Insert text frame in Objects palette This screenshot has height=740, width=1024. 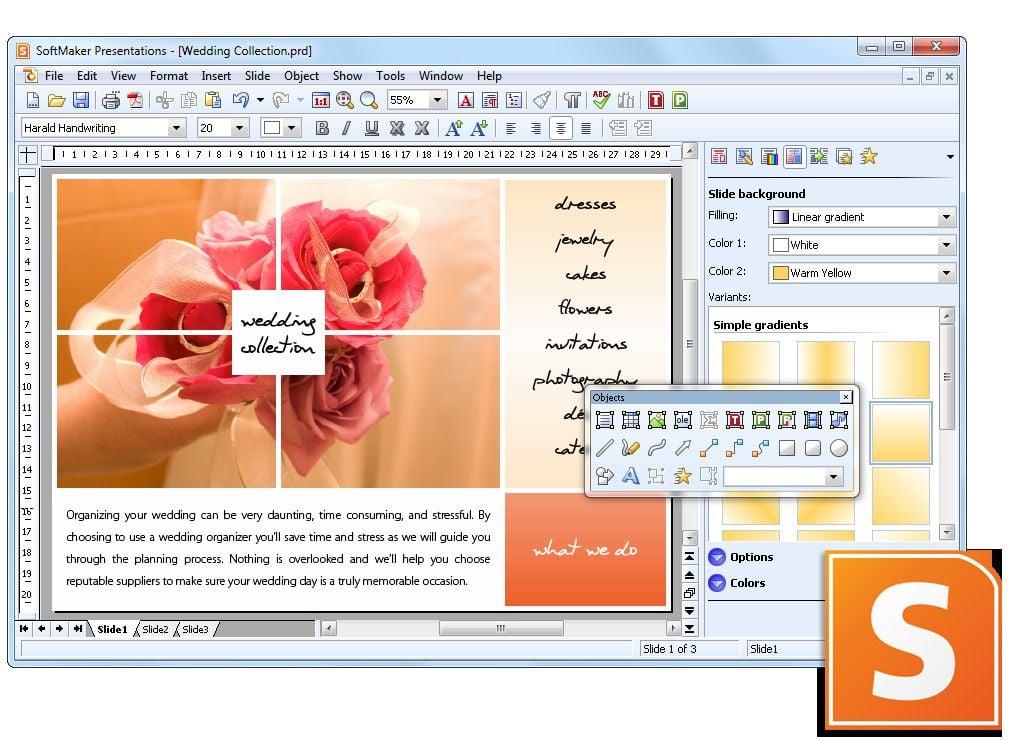(605, 420)
